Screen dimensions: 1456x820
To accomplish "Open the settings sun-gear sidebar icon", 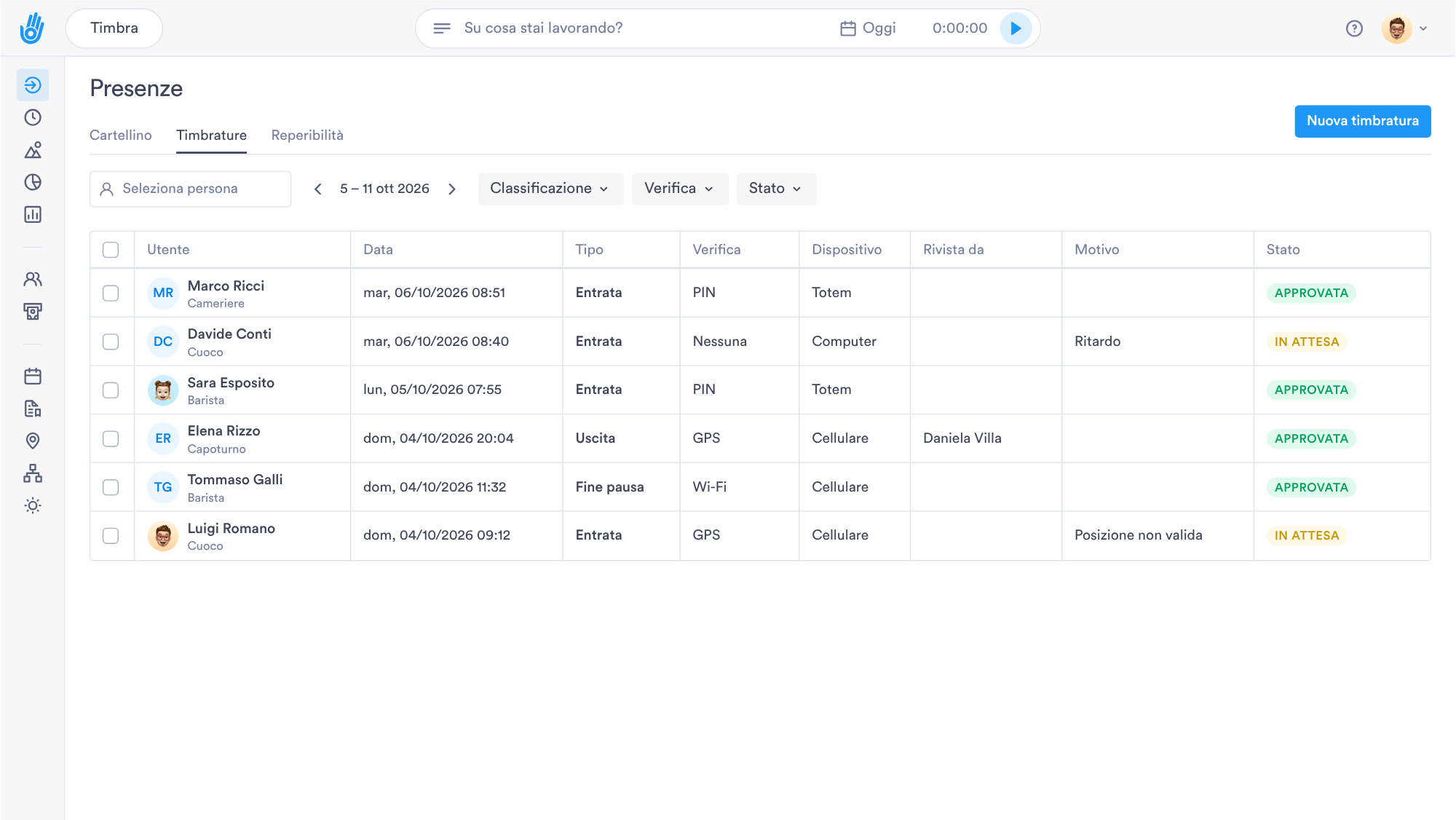I will [33, 505].
